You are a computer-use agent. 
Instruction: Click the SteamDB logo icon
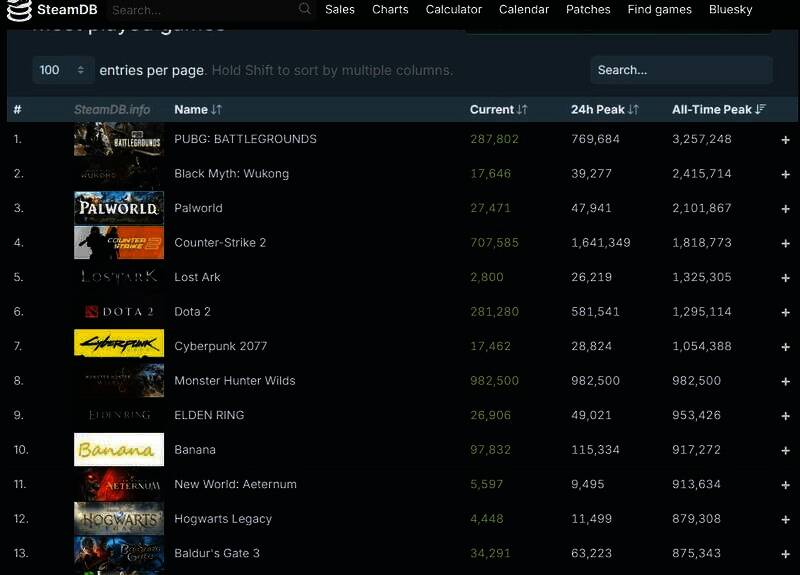pos(18,10)
